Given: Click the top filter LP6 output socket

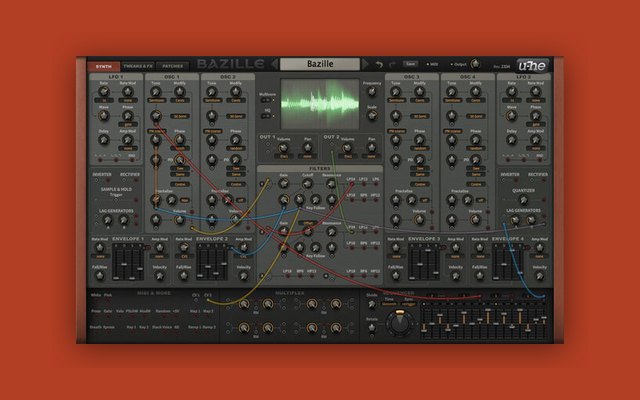Looking at the screenshot, I should coord(376,184).
